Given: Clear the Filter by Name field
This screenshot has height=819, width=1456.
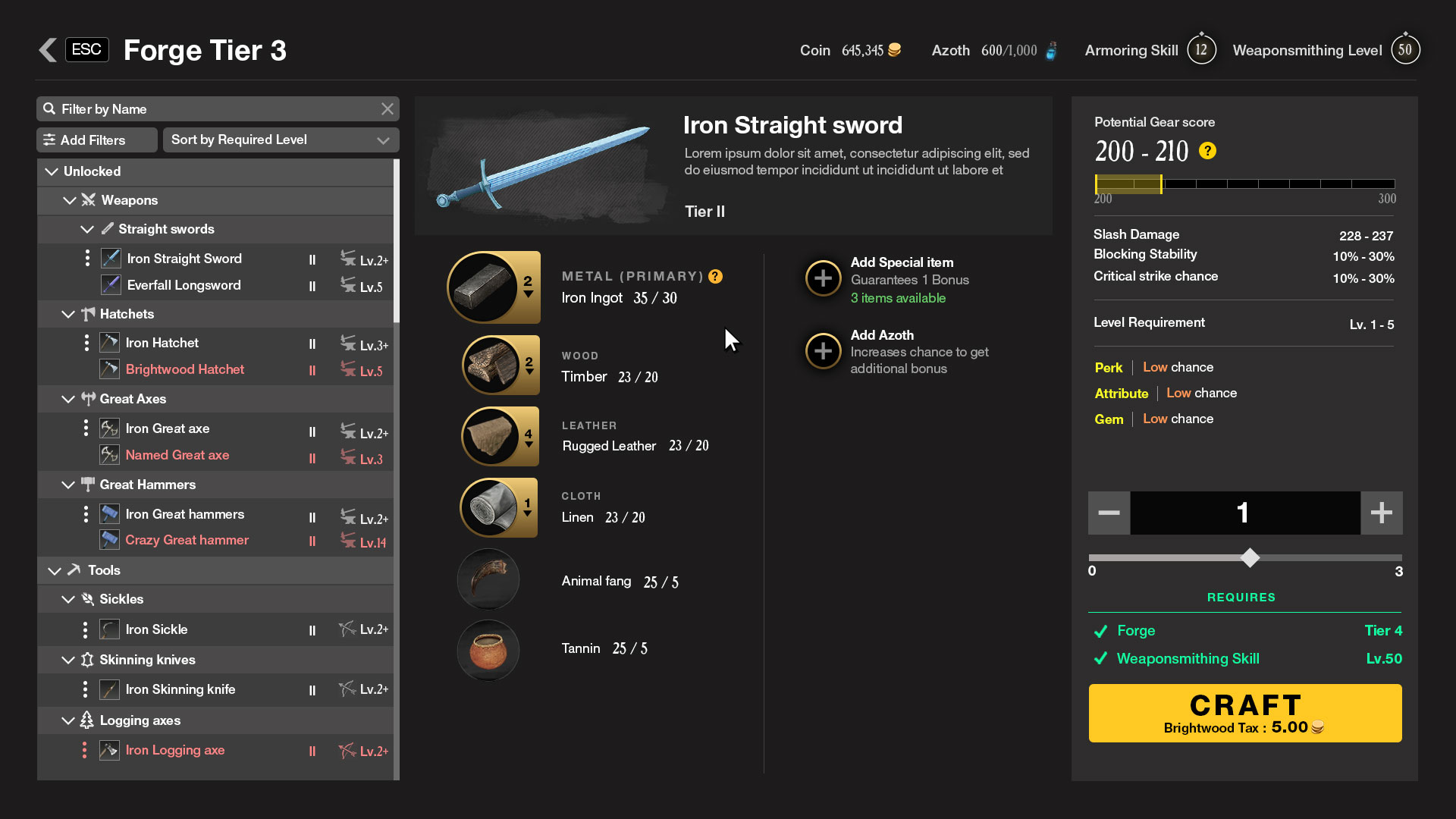Looking at the screenshot, I should pos(388,109).
